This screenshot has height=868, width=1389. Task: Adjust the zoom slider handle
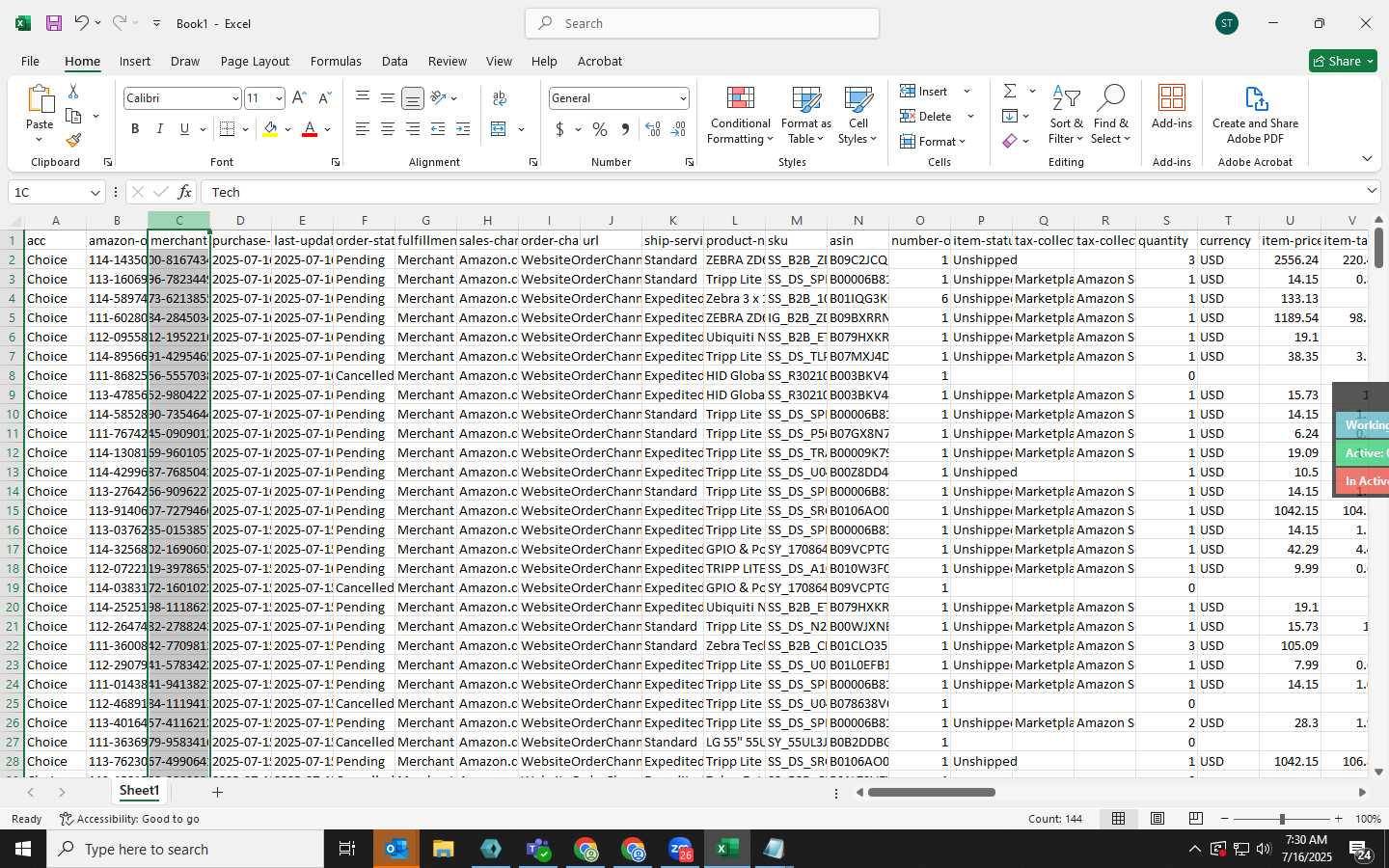tap(1282, 819)
